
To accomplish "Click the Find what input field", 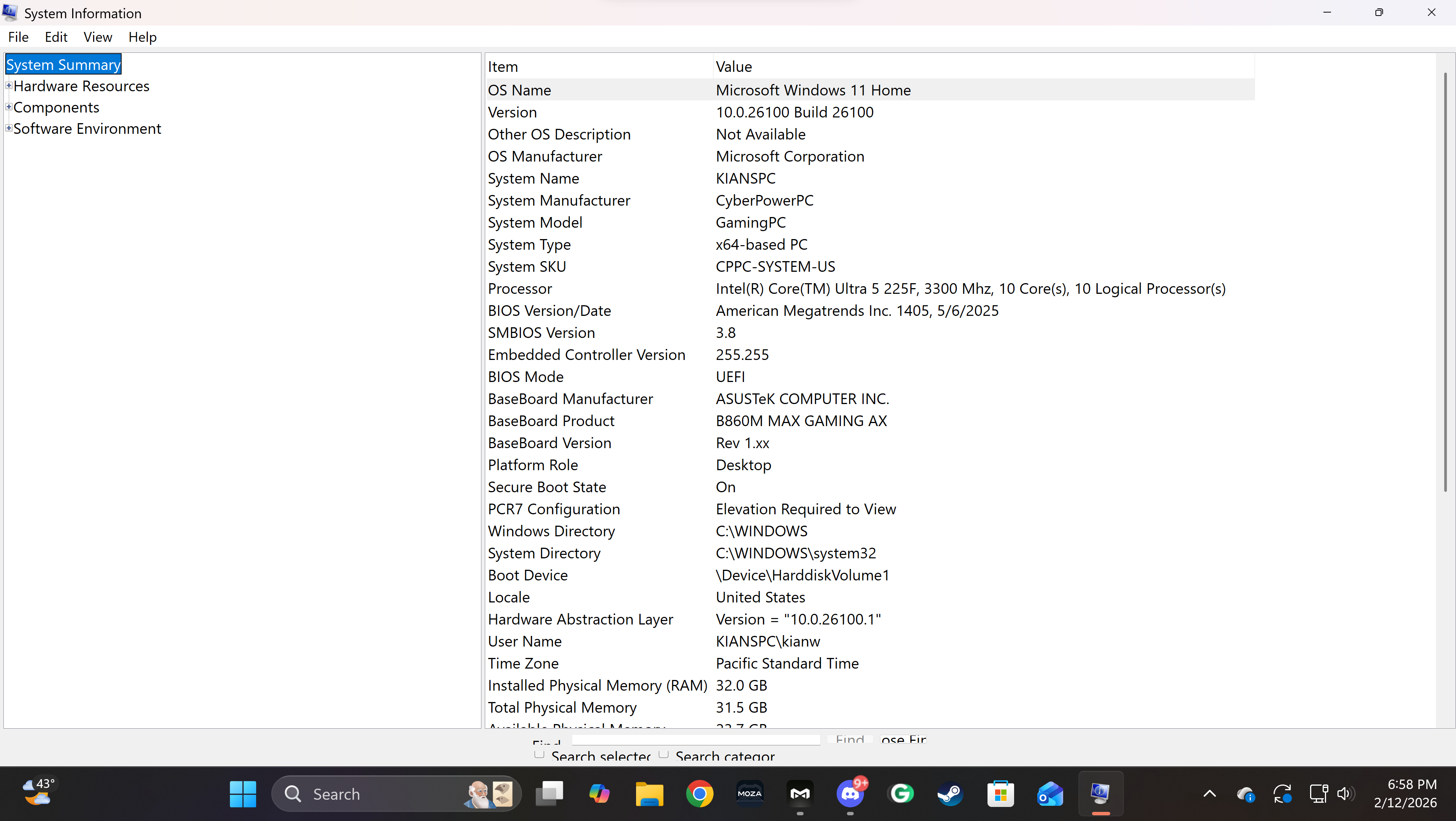I will [x=696, y=740].
